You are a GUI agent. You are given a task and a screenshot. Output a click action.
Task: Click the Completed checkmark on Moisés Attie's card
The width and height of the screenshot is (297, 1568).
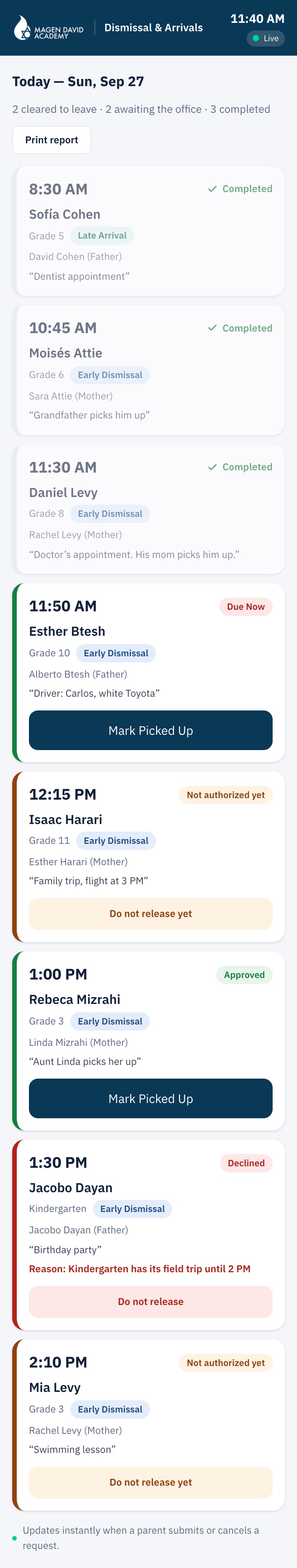(x=212, y=328)
